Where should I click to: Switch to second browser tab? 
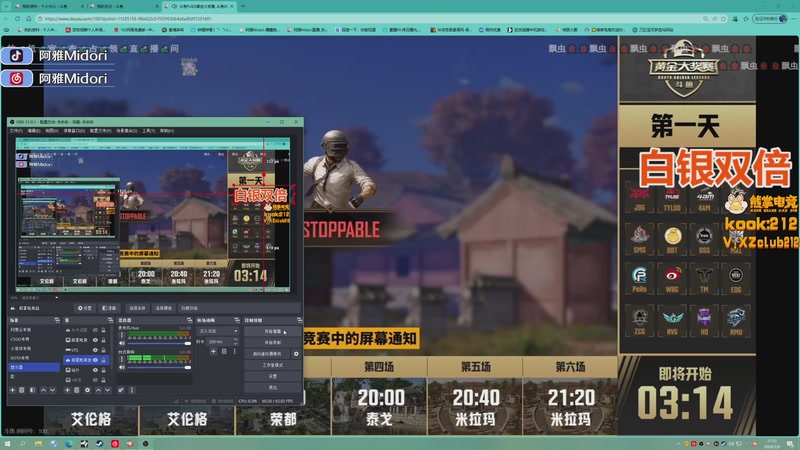122,6
